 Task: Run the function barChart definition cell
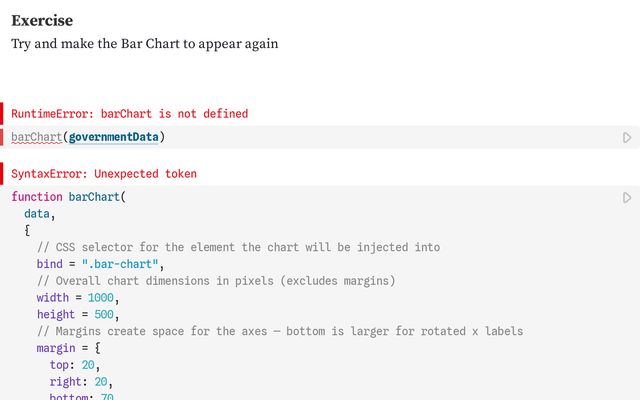click(627, 197)
